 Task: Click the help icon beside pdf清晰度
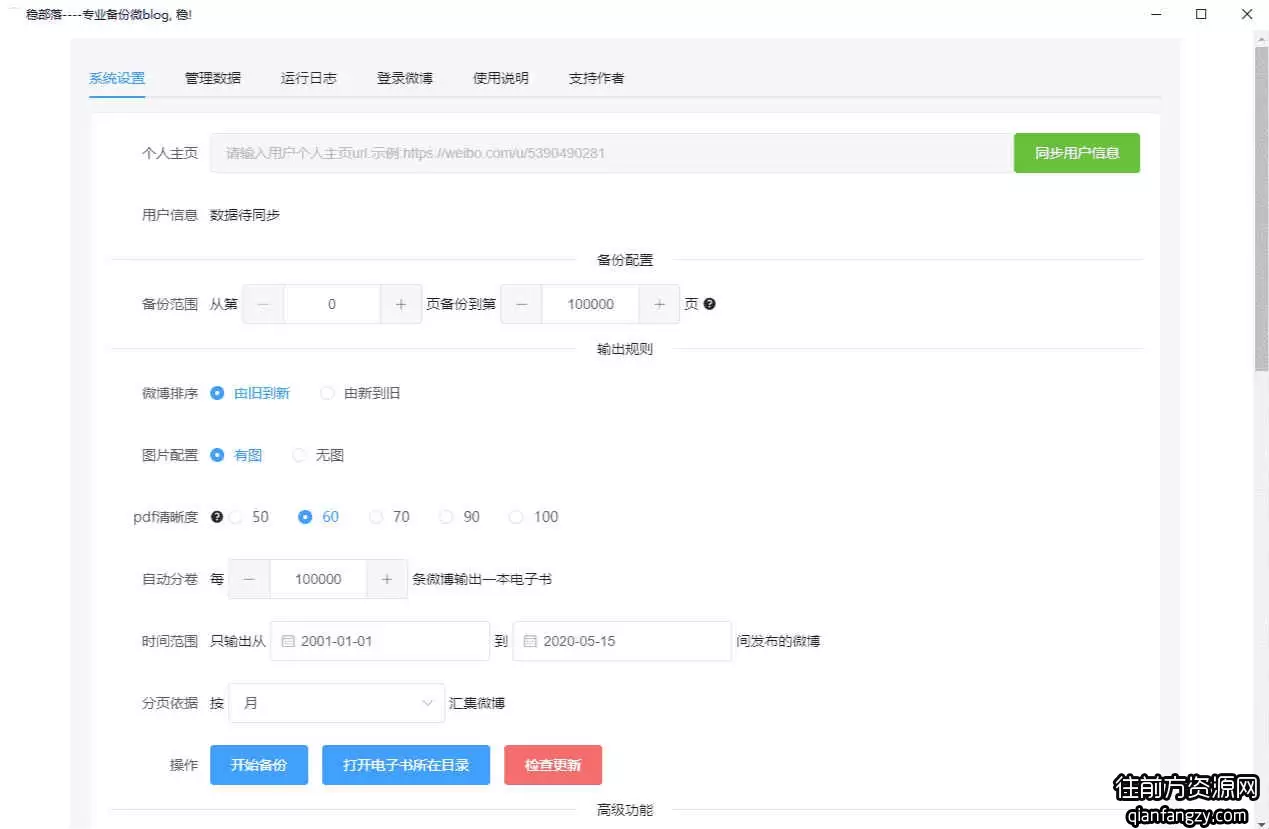217,517
